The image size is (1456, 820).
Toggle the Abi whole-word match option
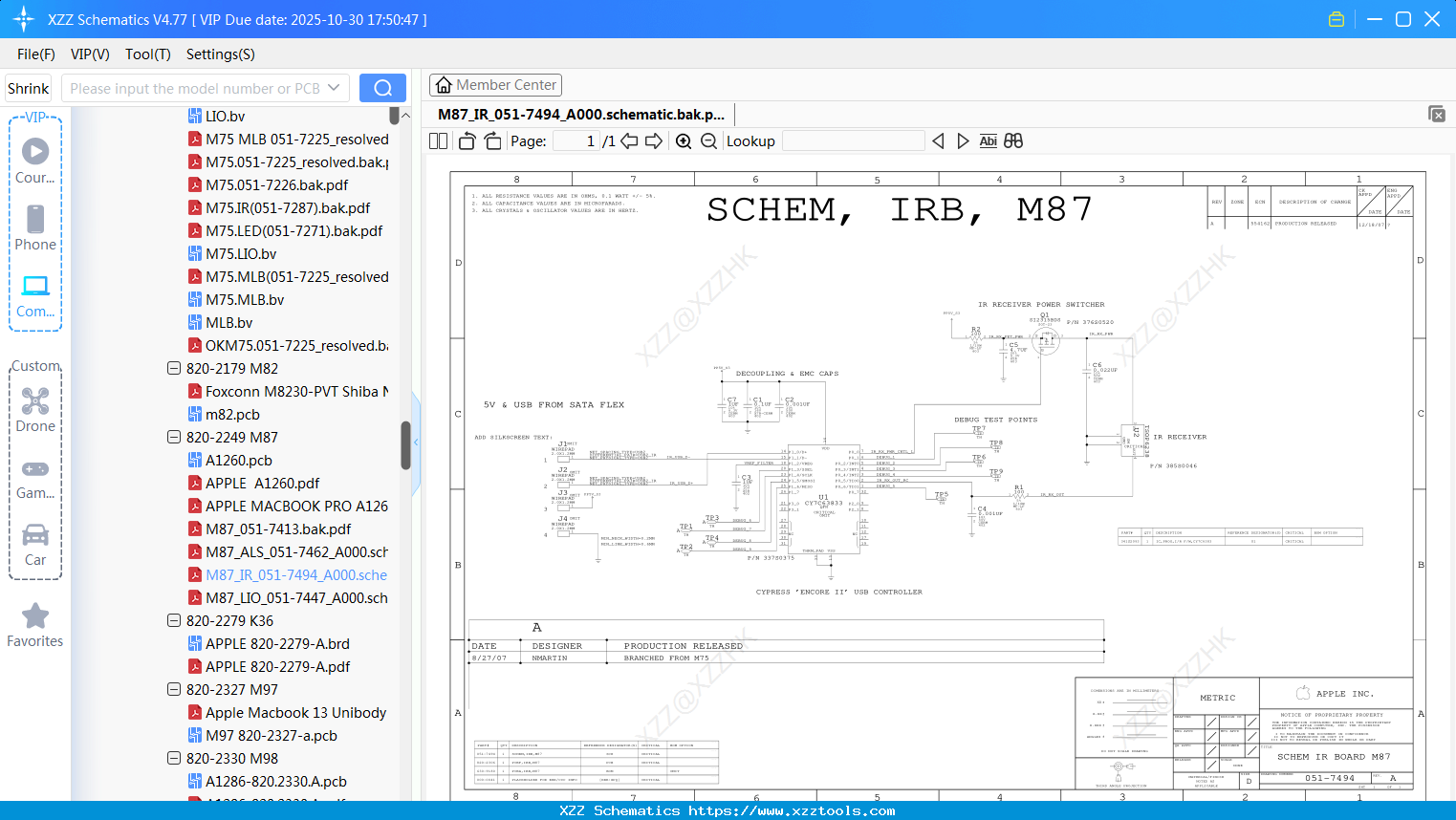pyautogui.click(x=988, y=141)
